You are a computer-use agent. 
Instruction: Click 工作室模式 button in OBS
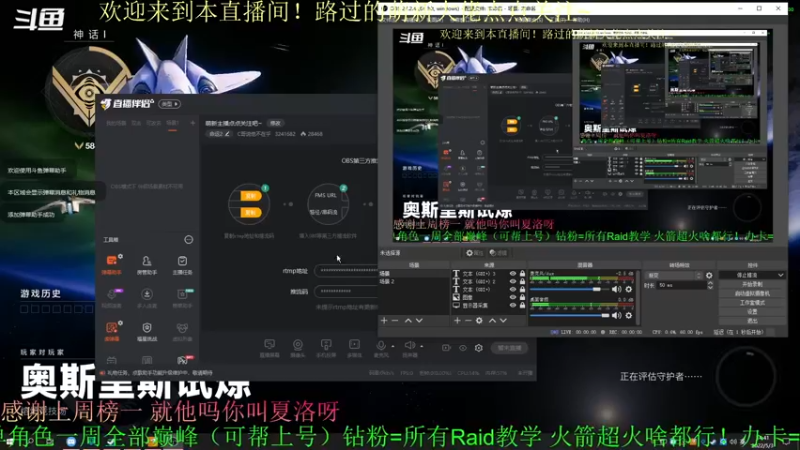click(752, 303)
